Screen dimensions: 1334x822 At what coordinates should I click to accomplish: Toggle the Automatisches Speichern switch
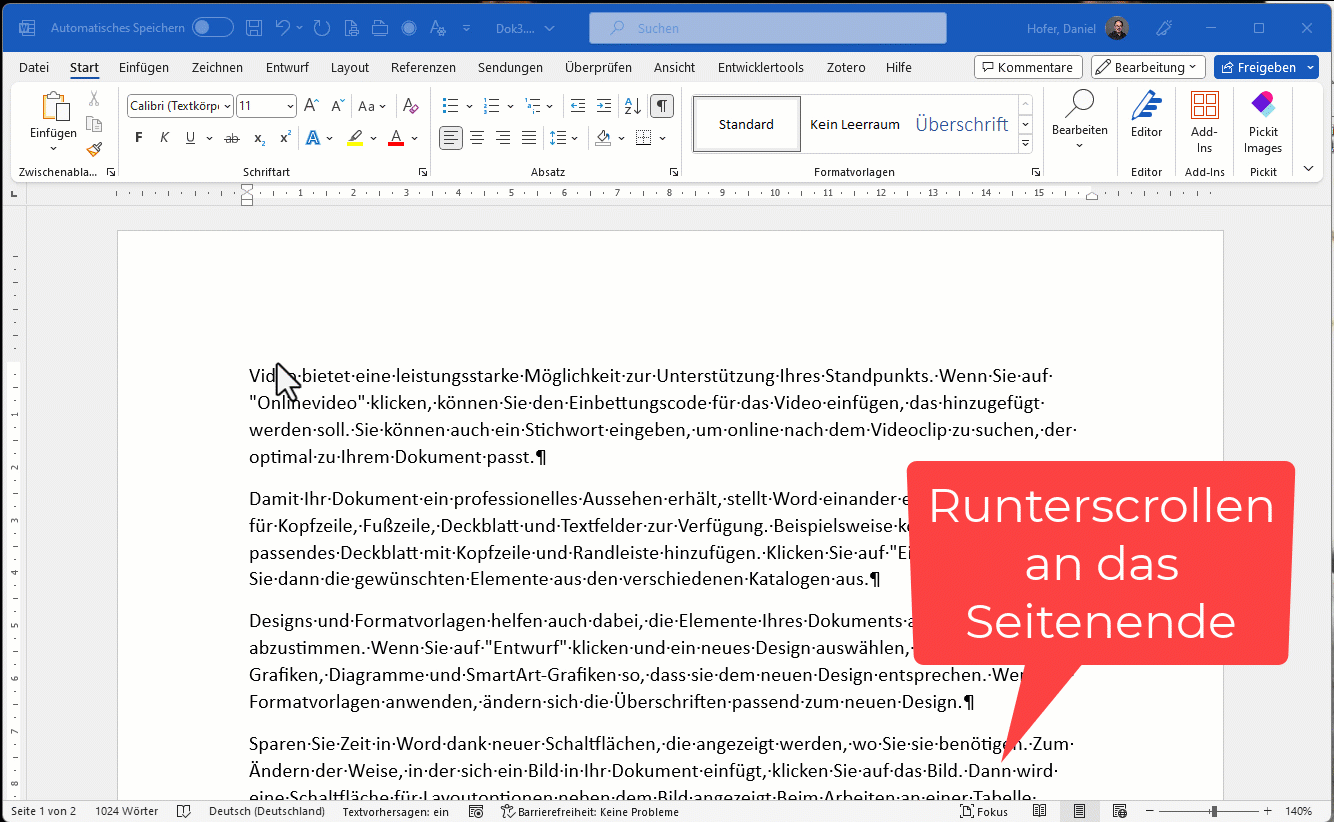pyautogui.click(x=212, y=28)
